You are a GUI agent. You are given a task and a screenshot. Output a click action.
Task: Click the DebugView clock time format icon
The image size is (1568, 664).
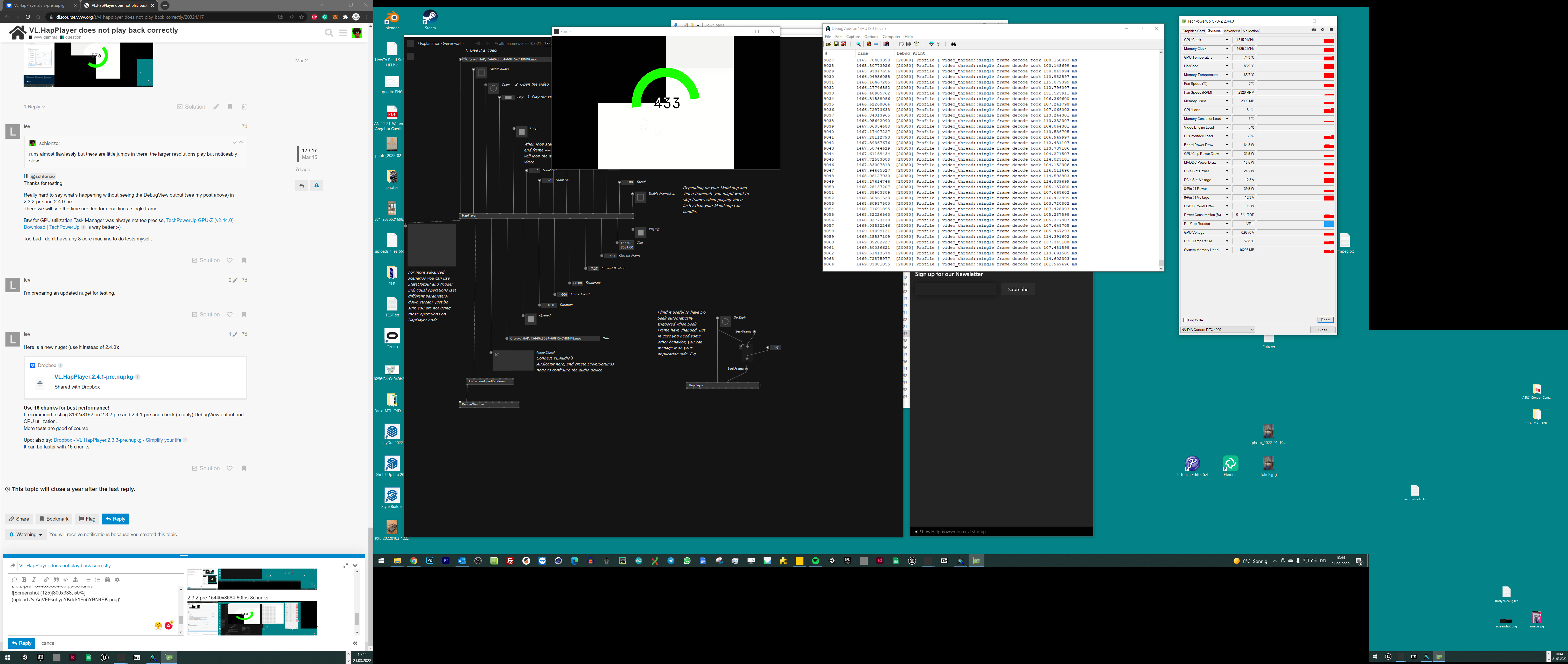click(917, 44)
